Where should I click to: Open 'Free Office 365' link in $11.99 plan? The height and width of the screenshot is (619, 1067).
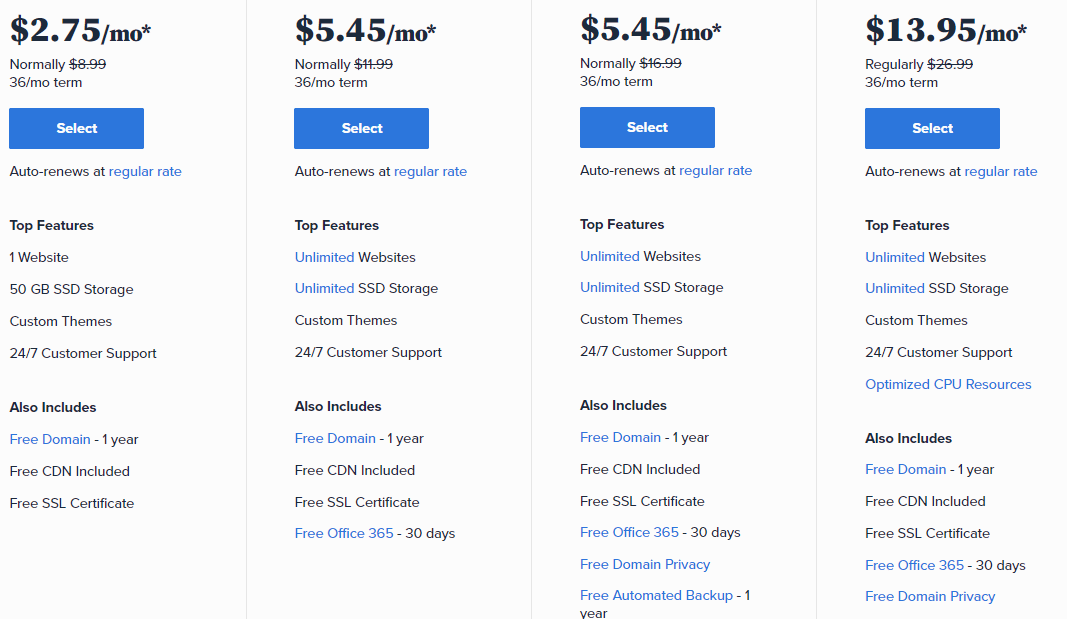(x=344, y=534)
